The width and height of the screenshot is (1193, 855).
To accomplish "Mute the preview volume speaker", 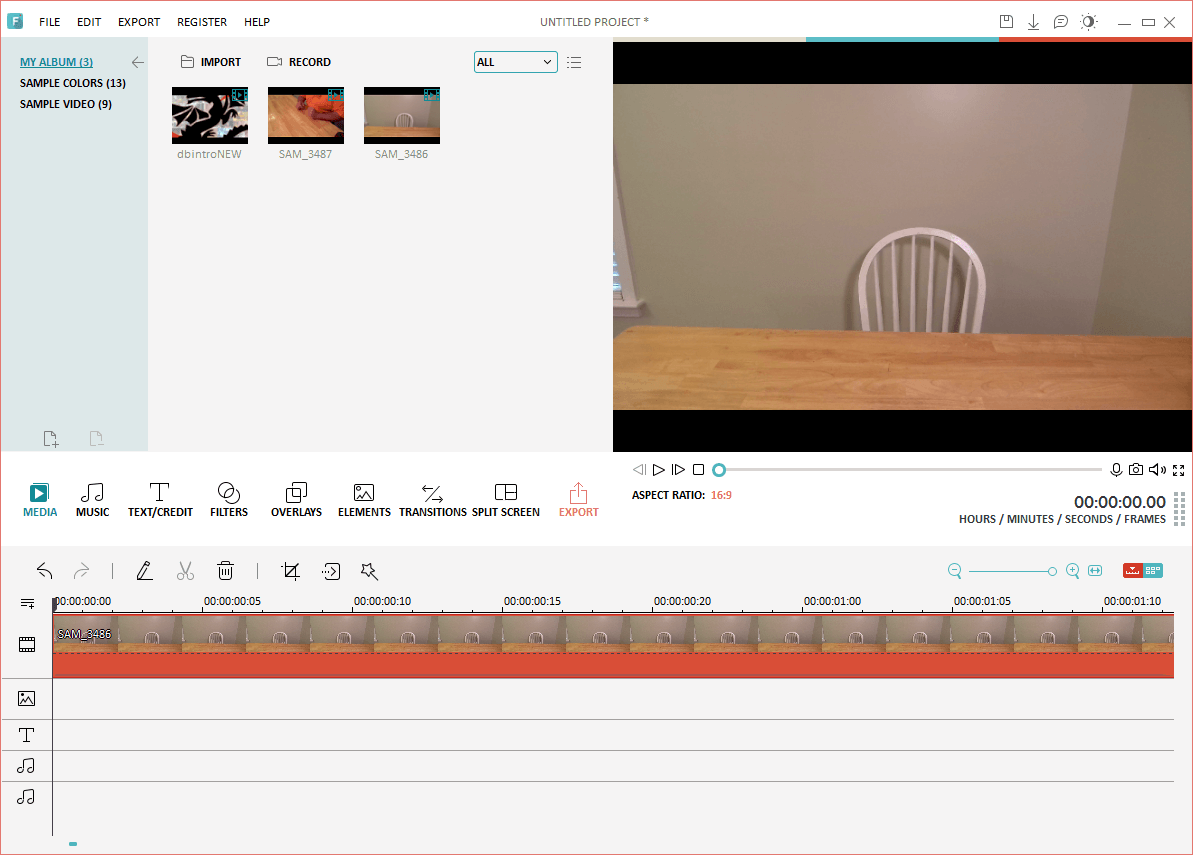I will 1157,470.
